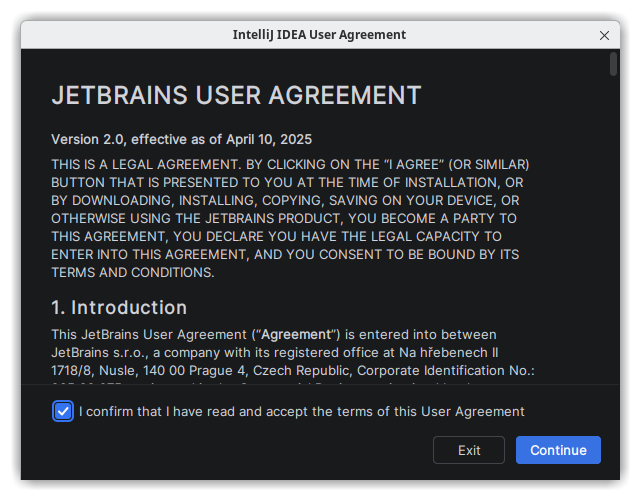640x500 pixels.
Task: Click the Exit button
Action: pos(469,450)
